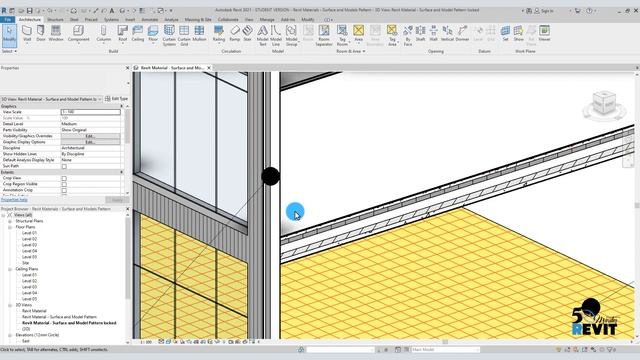Click the Save icon in quick access toolbar
The height and width of the screenshot is (360, 640).
pyautogui.click(x=29, y=11)
